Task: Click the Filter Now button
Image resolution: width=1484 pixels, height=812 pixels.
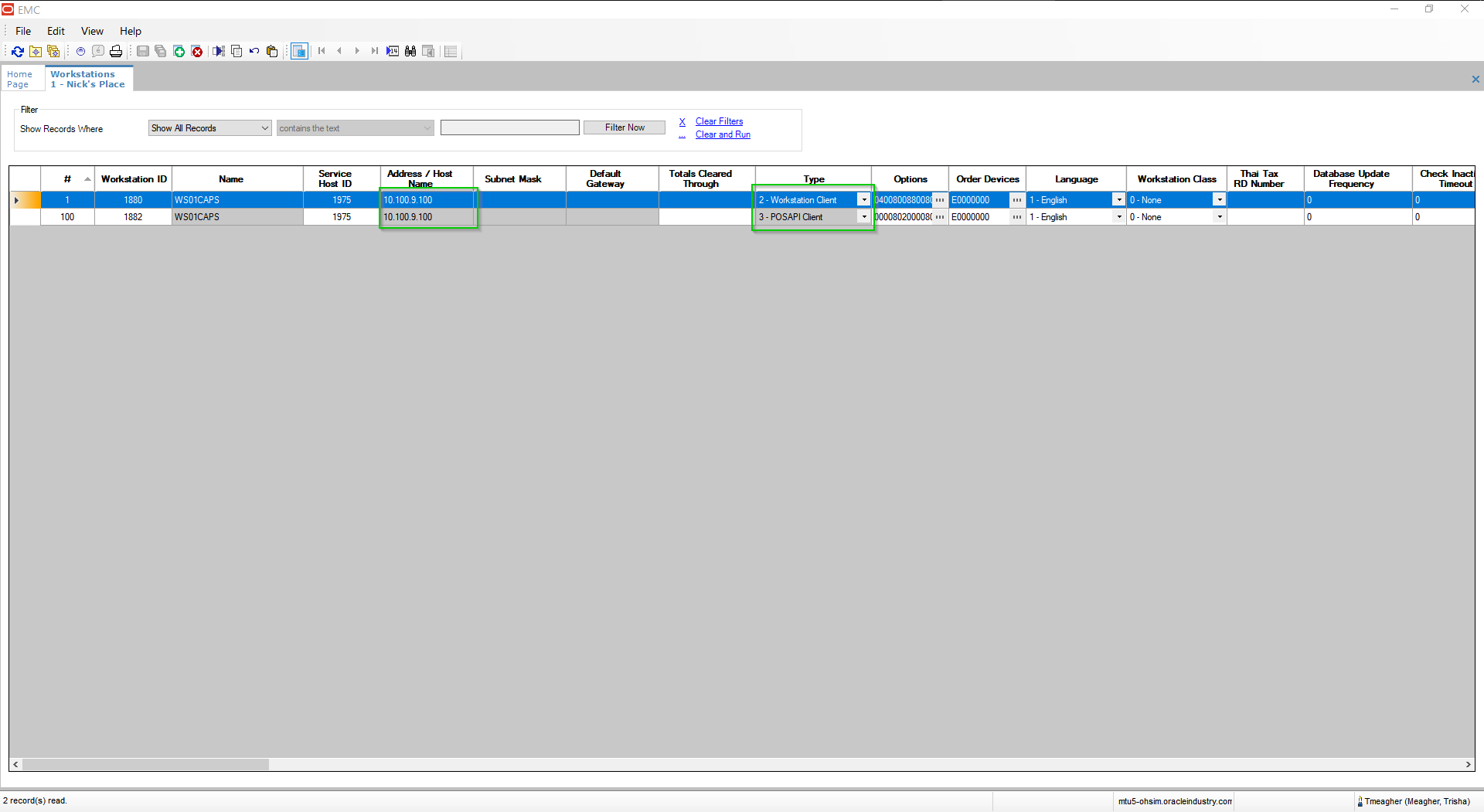Action: click(x=625, y=127)
